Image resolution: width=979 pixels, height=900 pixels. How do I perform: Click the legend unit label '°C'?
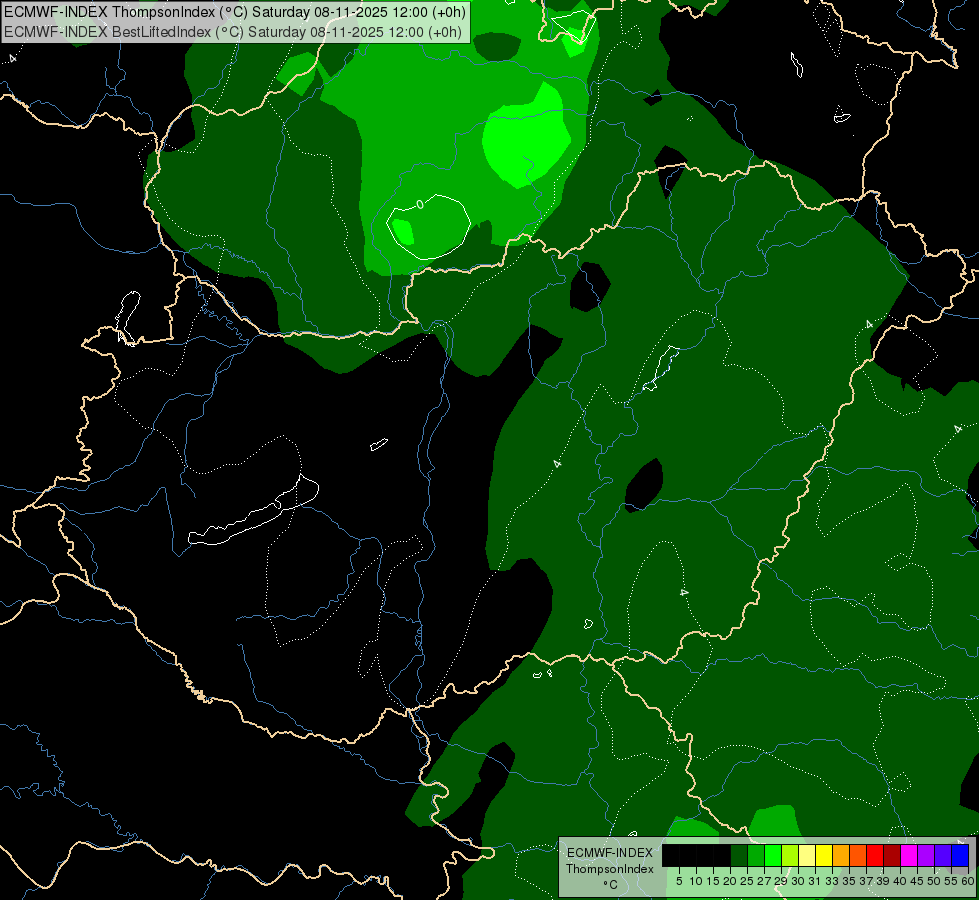[610, 884]
